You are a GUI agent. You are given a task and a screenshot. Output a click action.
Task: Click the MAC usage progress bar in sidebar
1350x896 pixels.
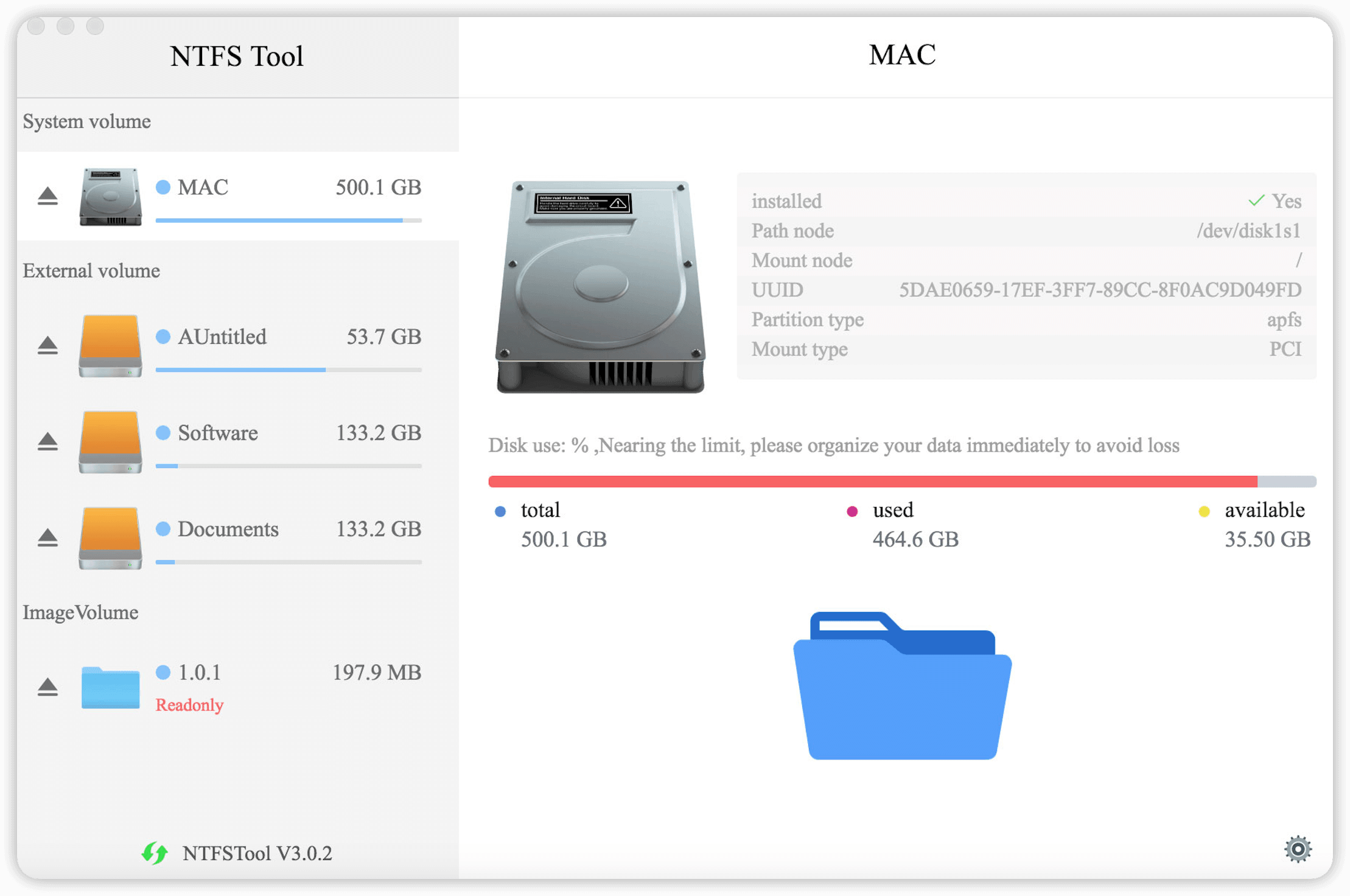click(x=289, y=220)
